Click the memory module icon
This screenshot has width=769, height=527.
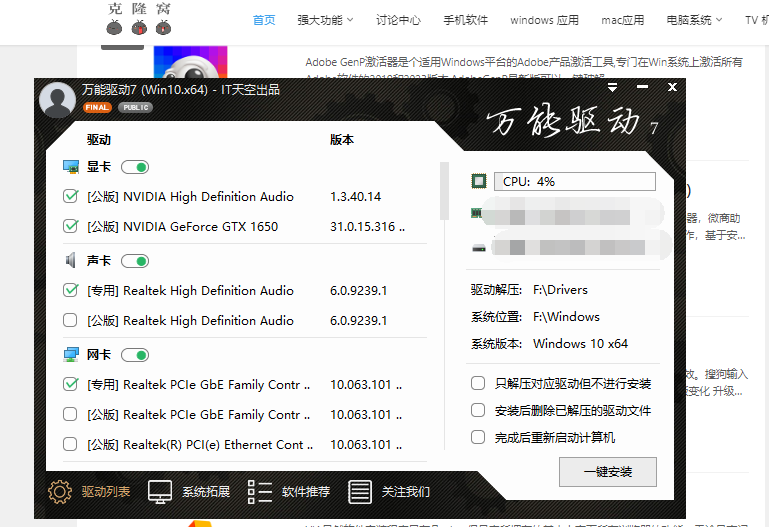[x=476, y=213]
